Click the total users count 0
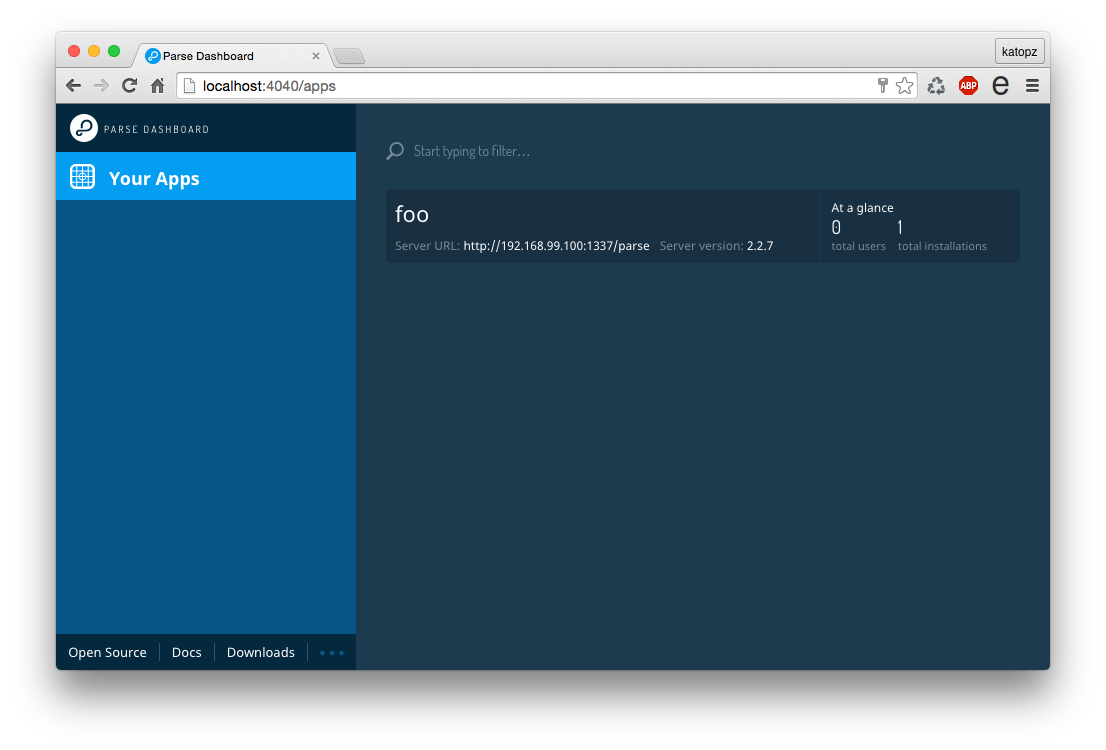The width and height of the screenshot is (1106, 750). [836, 227]
